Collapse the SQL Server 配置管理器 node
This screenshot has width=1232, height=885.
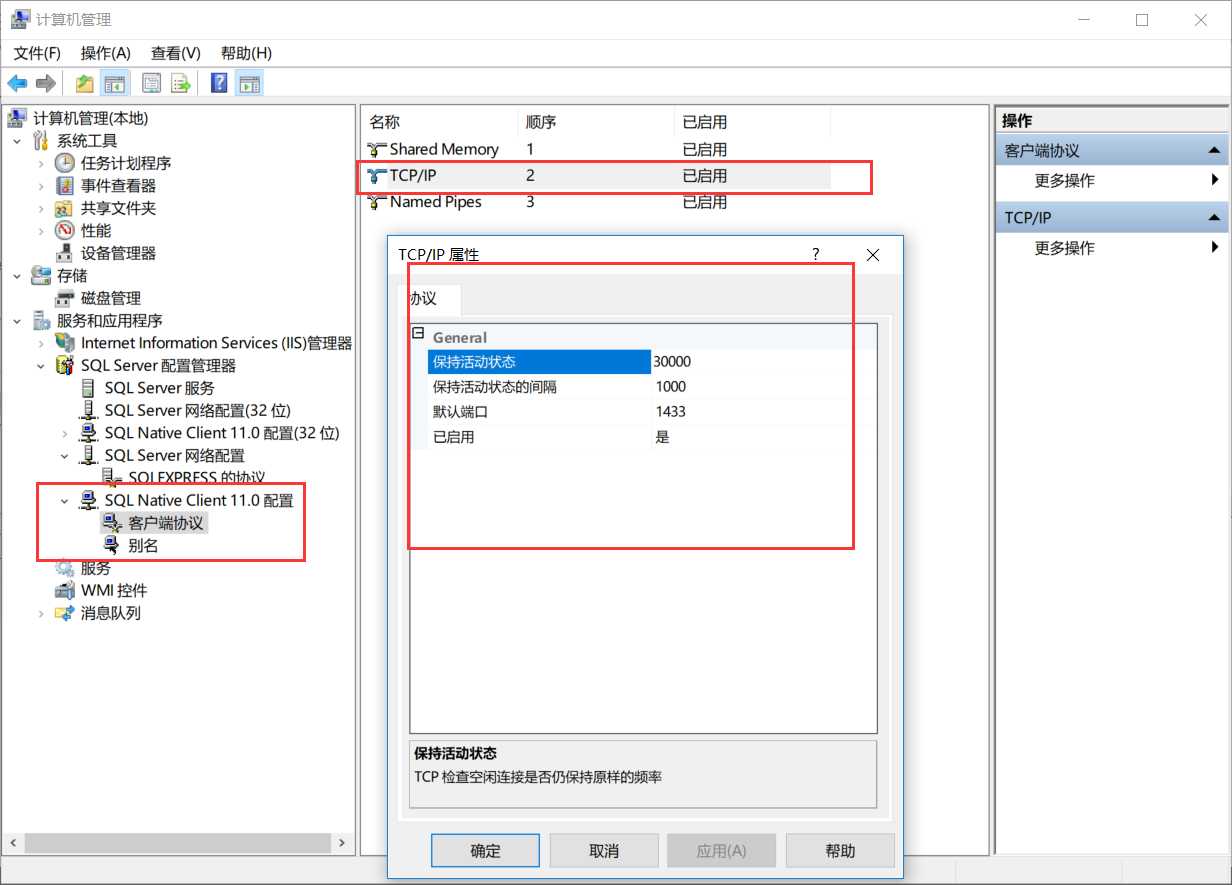click(x=41, y=366)
